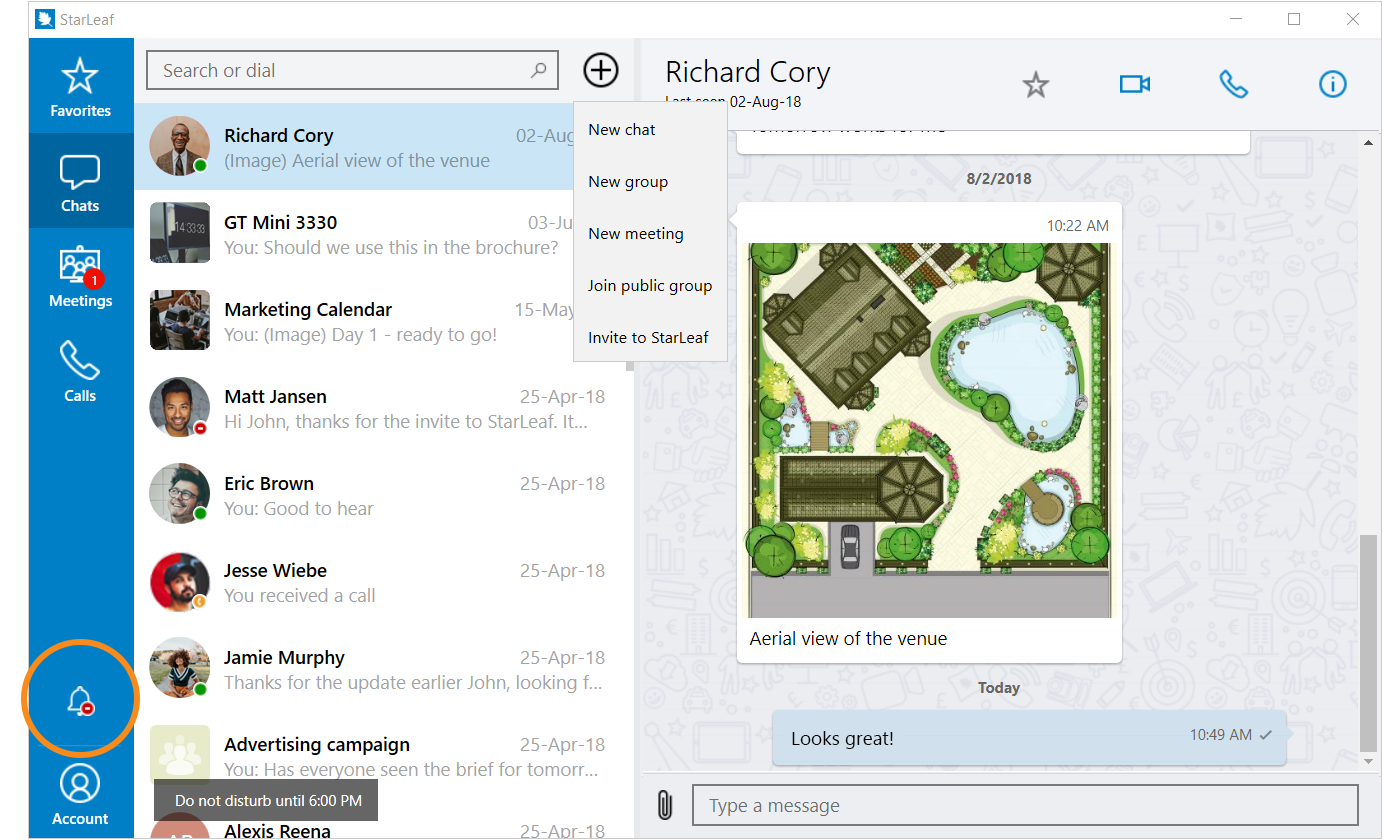
Task: Show contact info with the info icon
Action: point(1332,85)
